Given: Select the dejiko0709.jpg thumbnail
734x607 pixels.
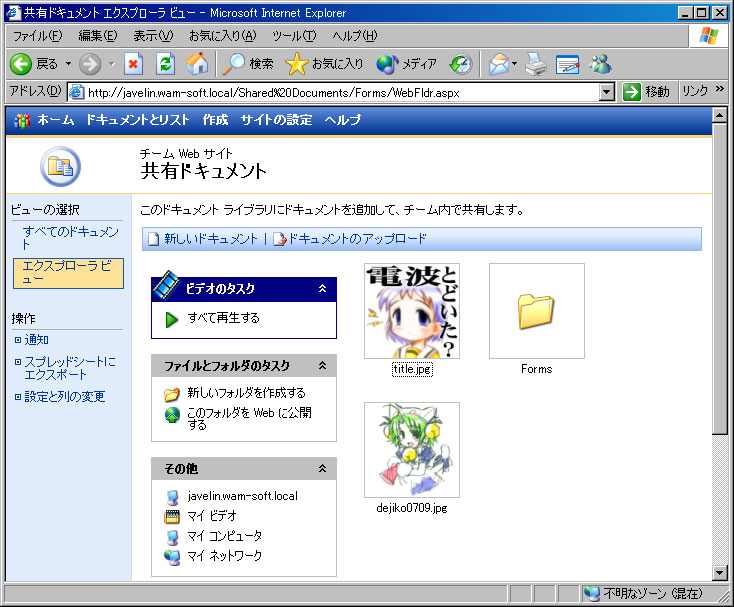Looking at the screenshot, I should point(412,450).
